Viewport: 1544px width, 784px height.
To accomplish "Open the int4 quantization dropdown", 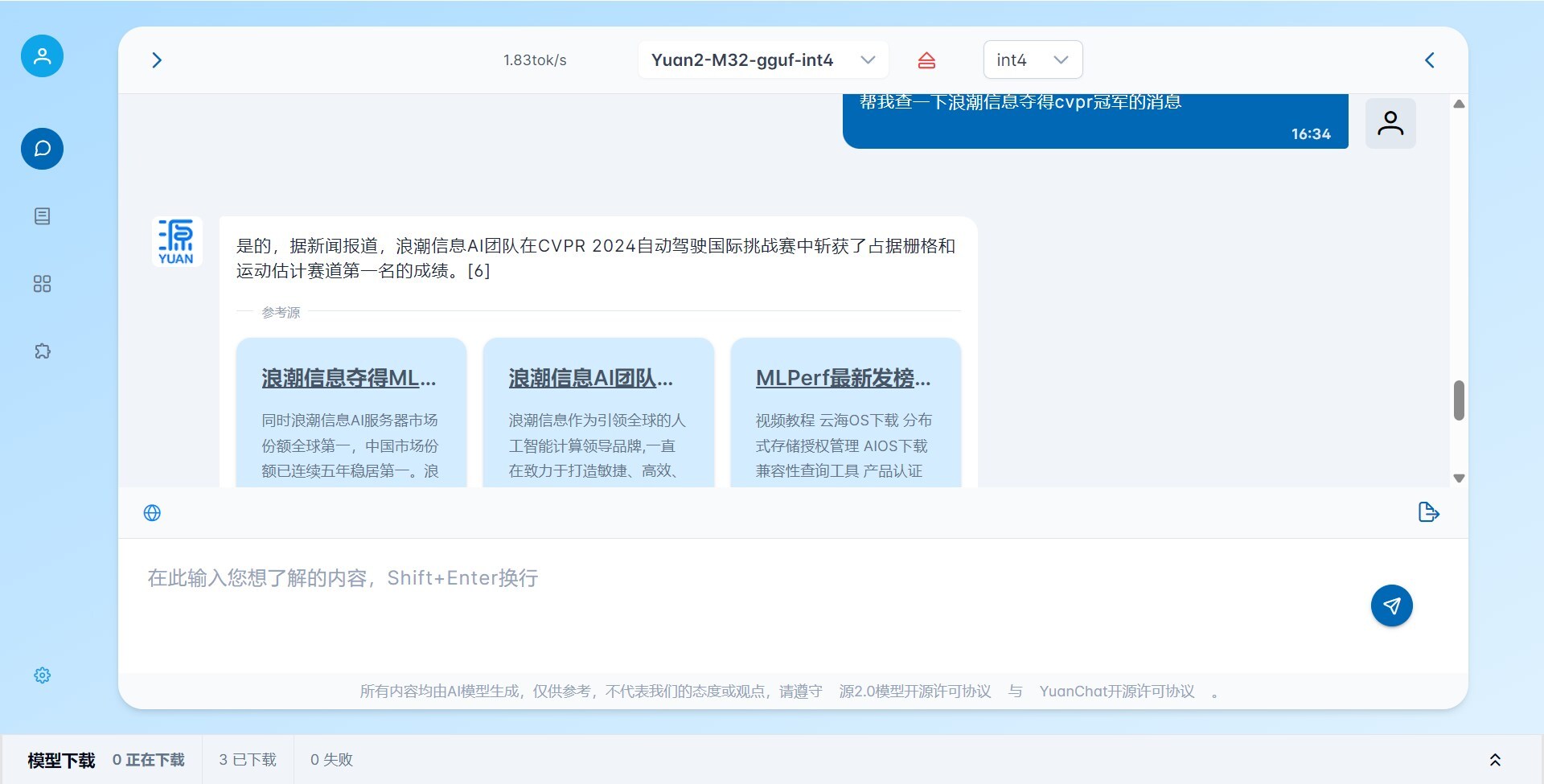I will tap(1033, 60).
